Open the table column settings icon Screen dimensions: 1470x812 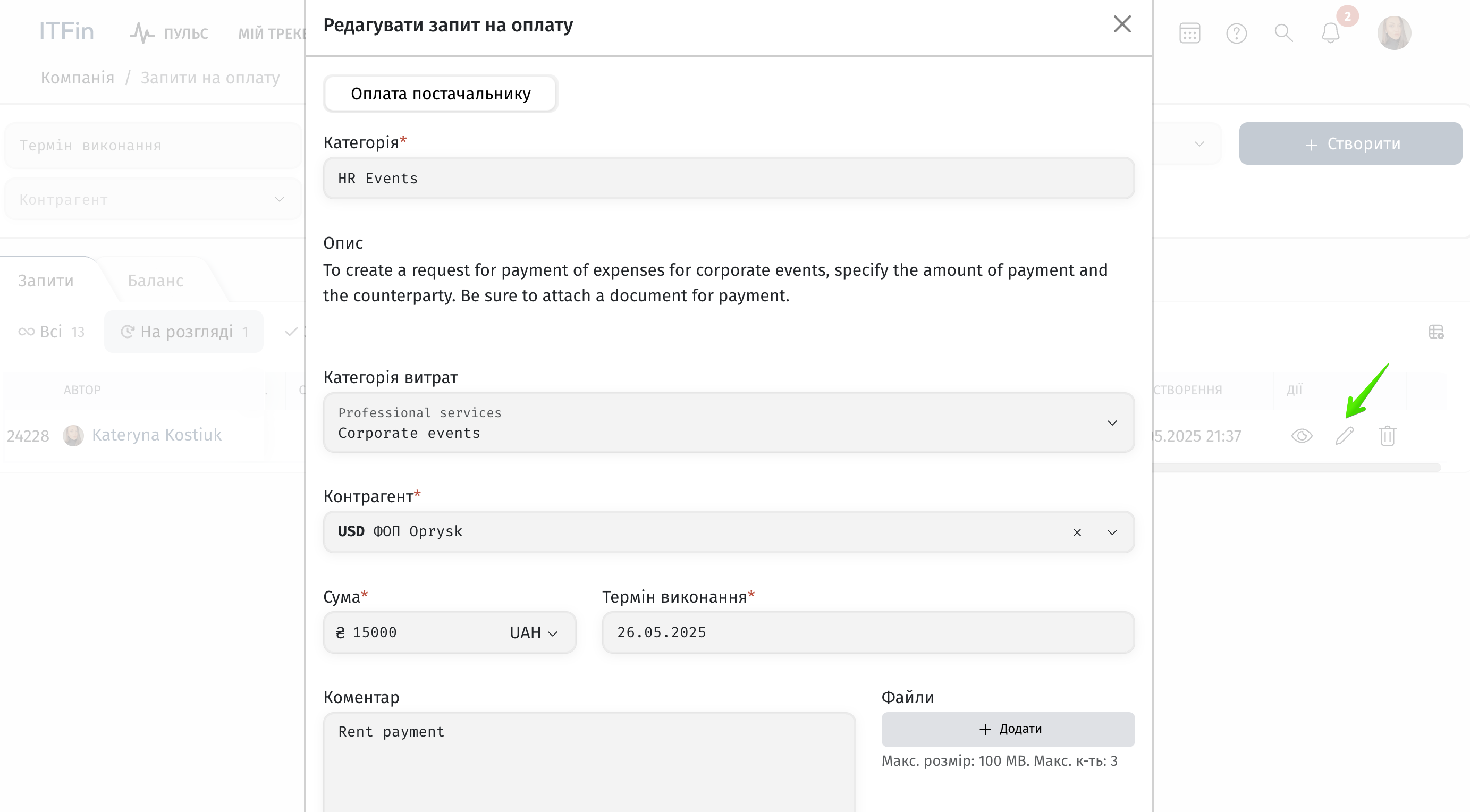pyautogui.click(x=1436, y=332)
